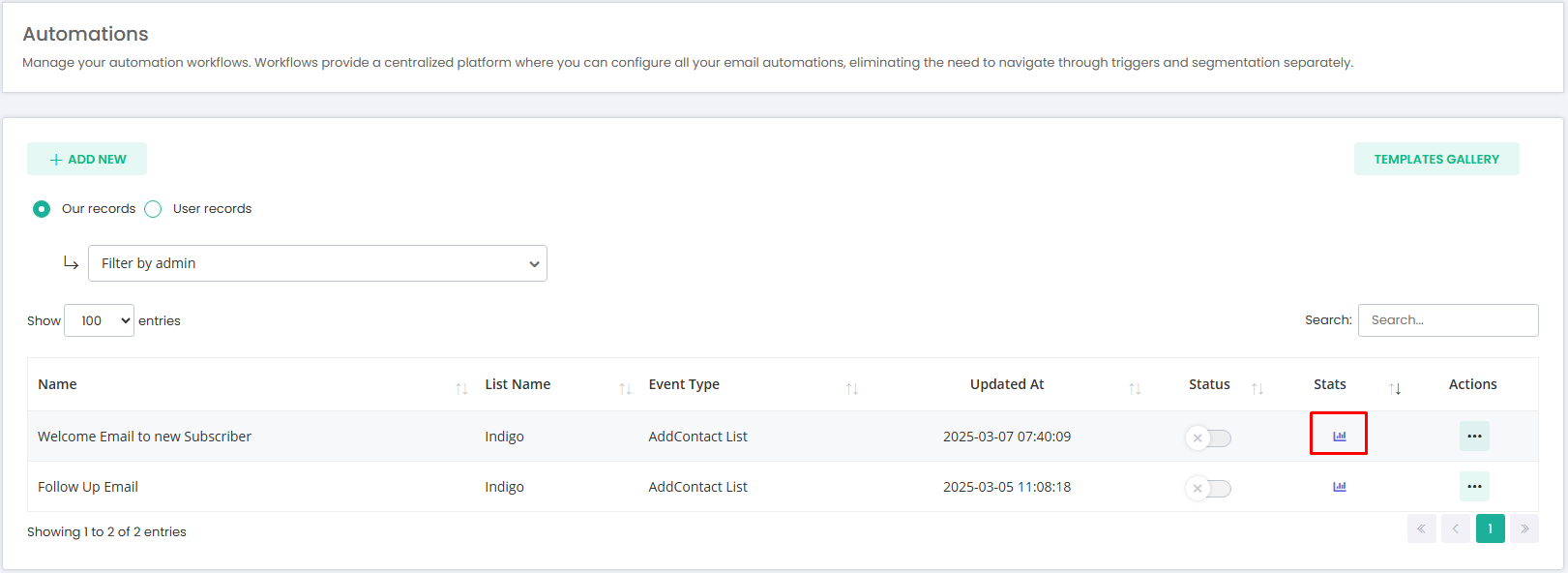Screen dimensions: 1568x573
Task: Select the Our records radio option
Action: 42,209
